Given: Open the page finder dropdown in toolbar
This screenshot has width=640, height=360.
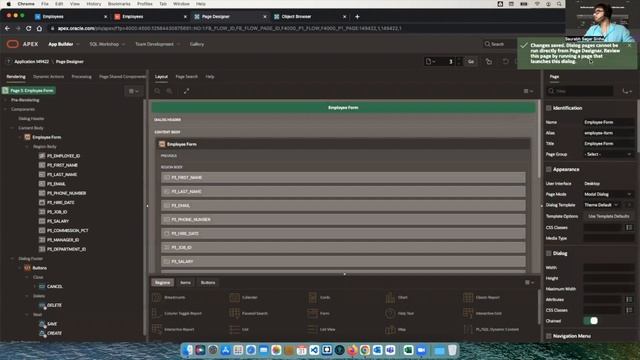Looking at the screenshot, I should click(430, 62).
